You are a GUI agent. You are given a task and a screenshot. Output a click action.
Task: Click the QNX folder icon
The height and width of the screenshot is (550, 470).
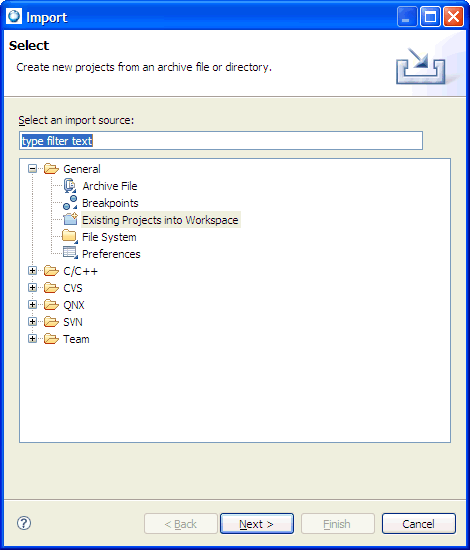point(51,304)
